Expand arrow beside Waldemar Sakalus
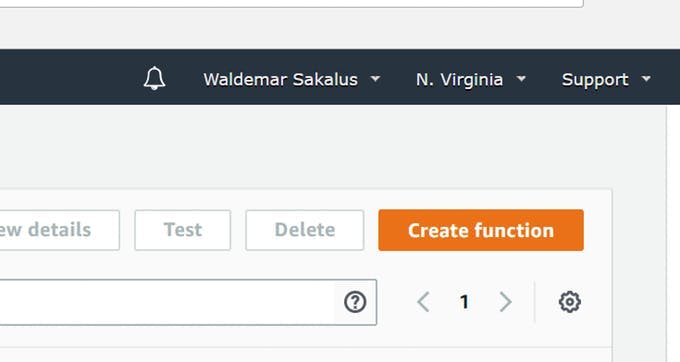 [x=376, y=79]
